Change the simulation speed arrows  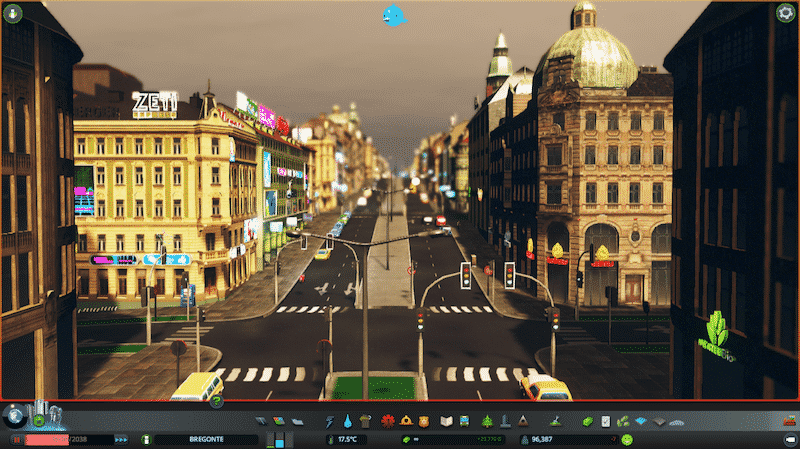(121, 439)
